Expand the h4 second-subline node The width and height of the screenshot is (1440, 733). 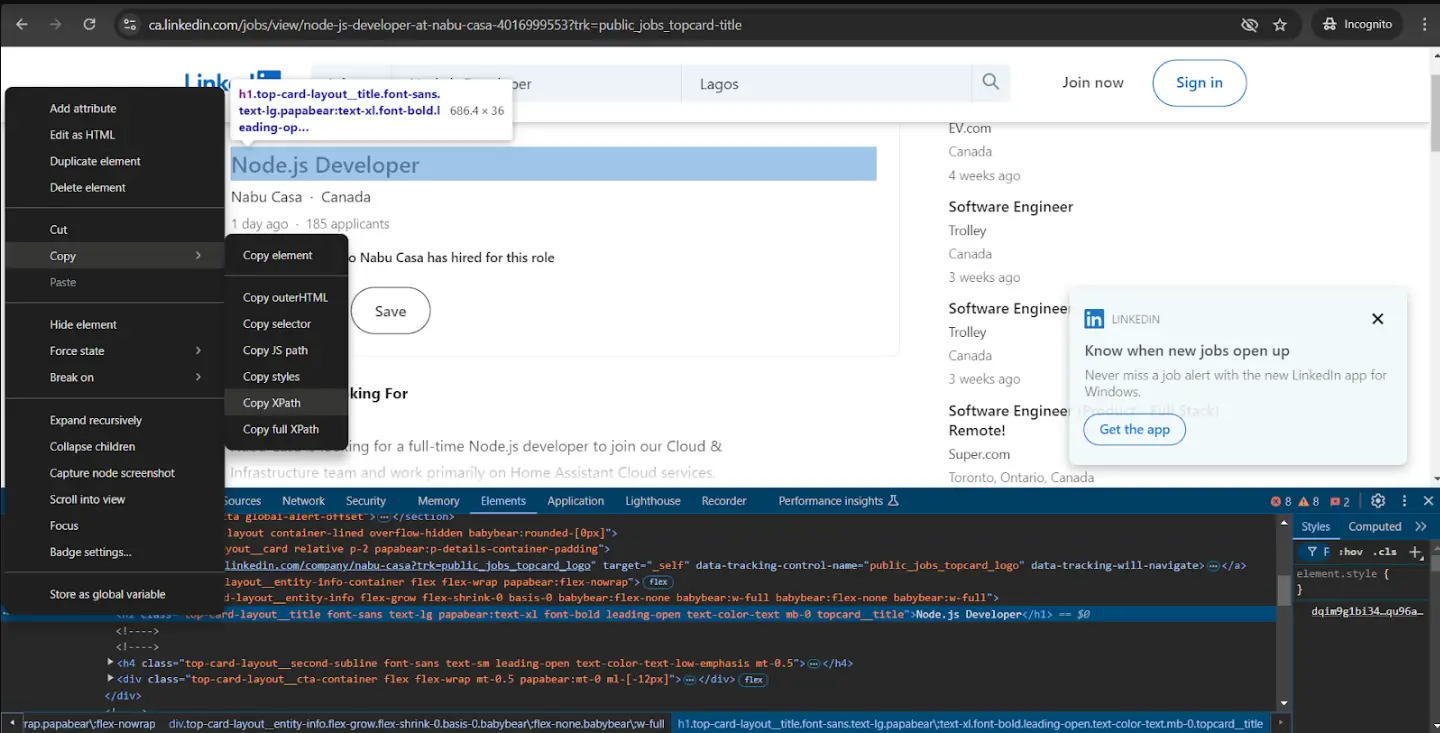click(x=111, y=663)
